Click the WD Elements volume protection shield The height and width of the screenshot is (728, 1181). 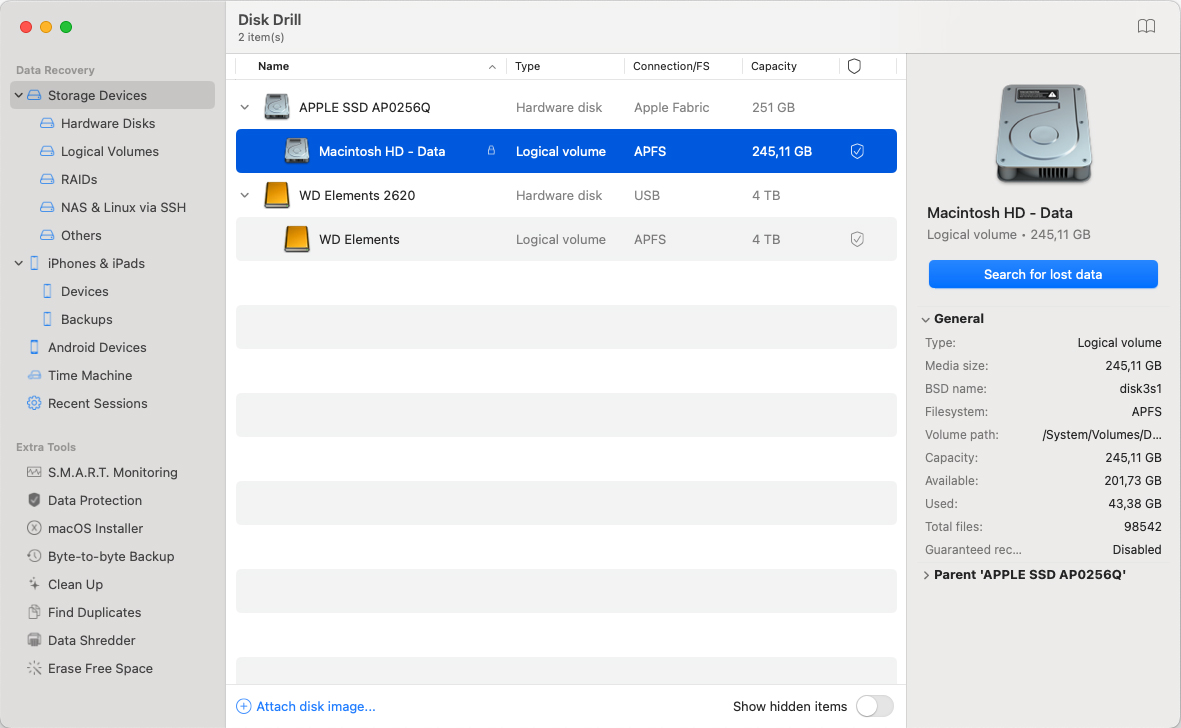point(857,239)
